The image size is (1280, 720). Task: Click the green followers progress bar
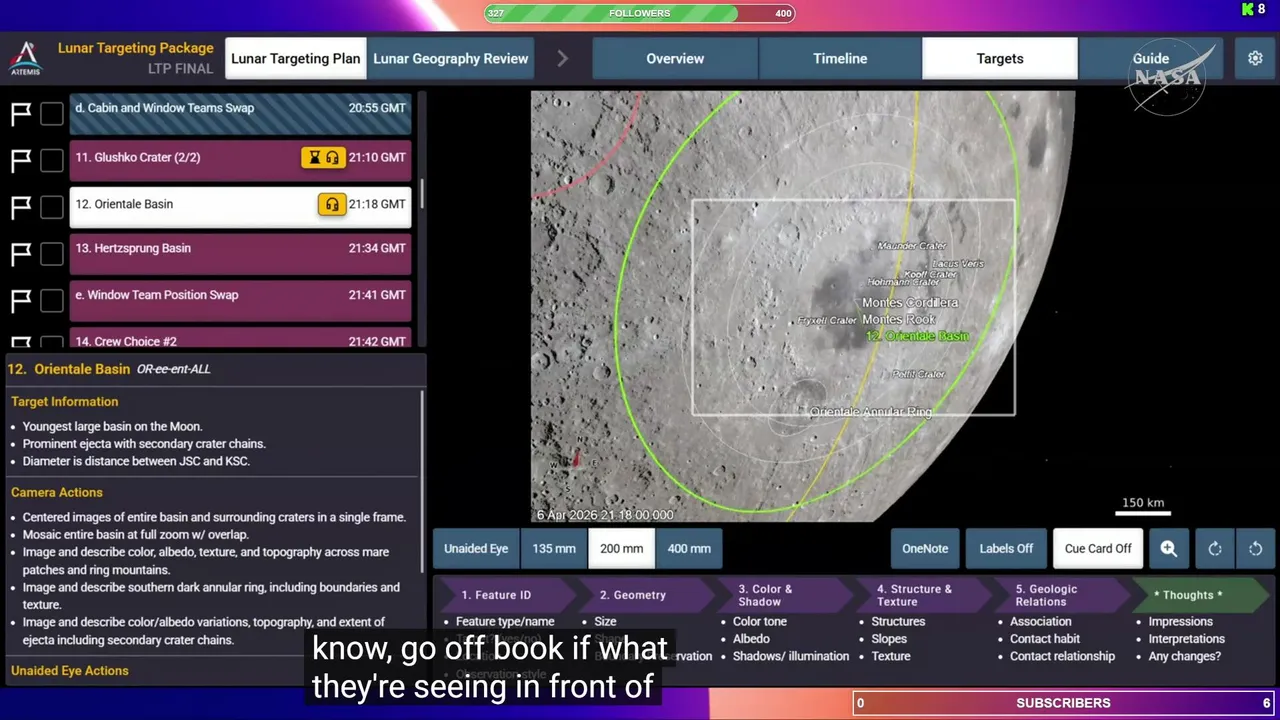pos(611,13)
